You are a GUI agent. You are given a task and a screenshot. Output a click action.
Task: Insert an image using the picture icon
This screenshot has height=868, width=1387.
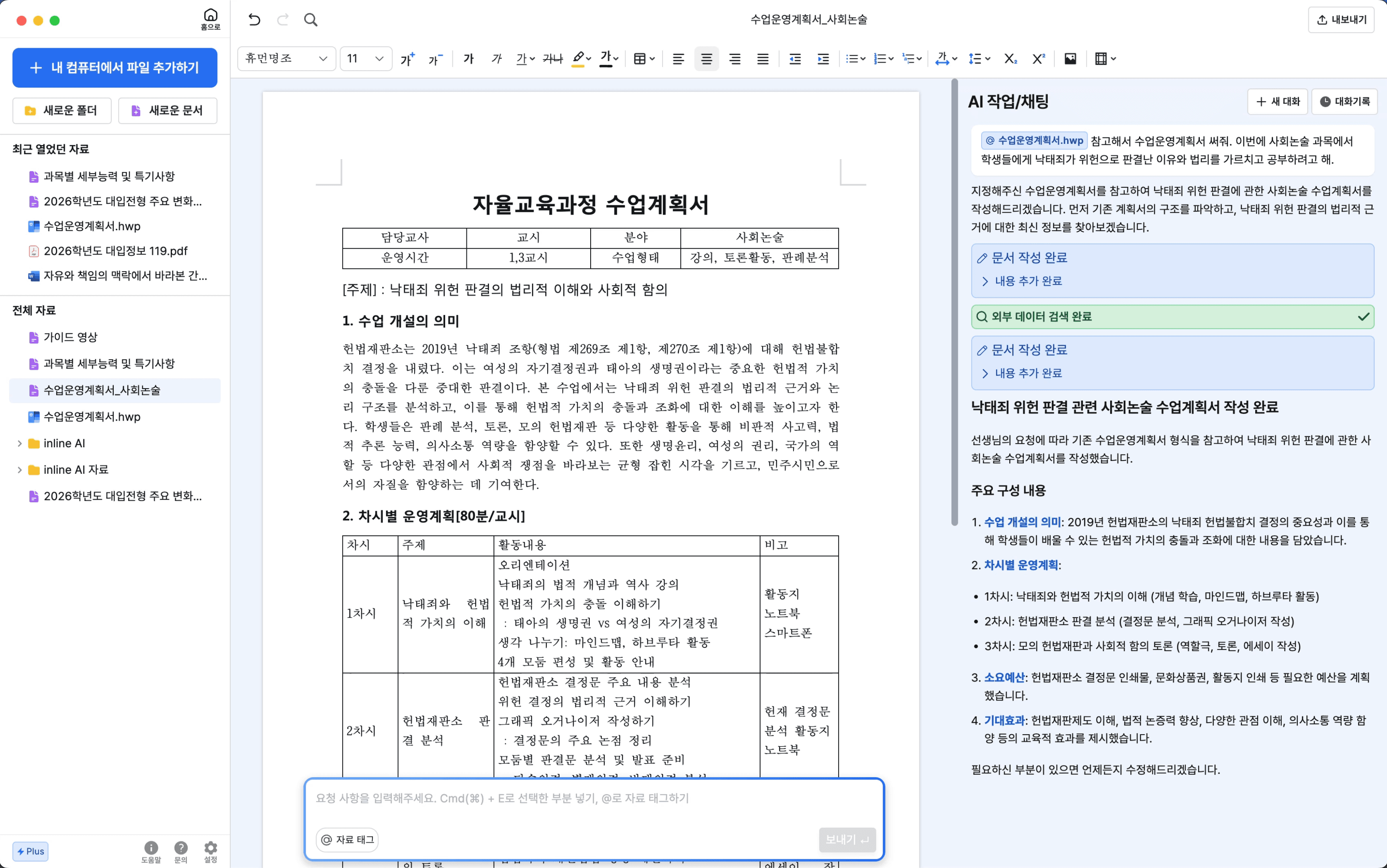coord(1070,59)
